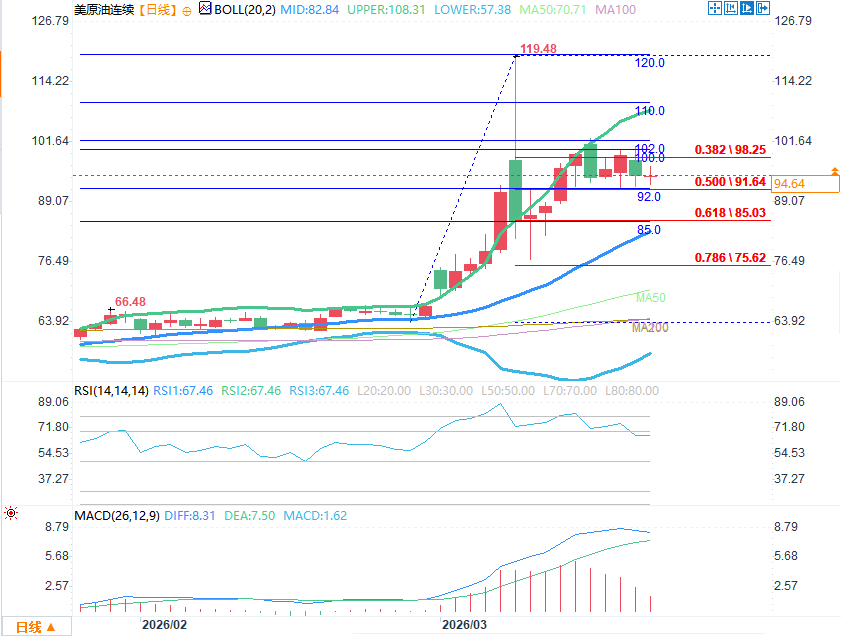841x636 pixels.
Task: Click the 126.79 label on left price axis
Action: coord(50,21)
